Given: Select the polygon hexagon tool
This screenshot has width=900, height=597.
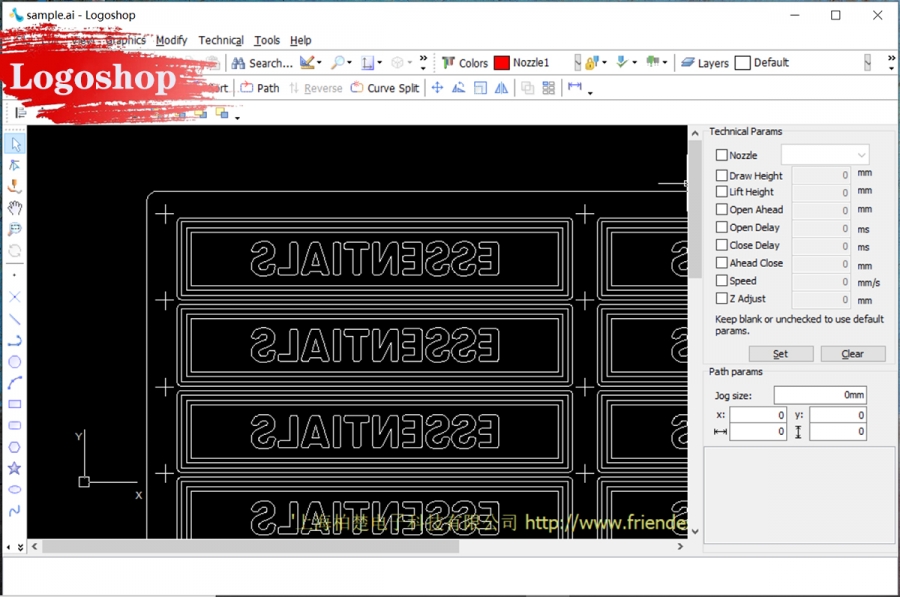Looking at the screenshot, I should pyautogui.click(x=15, y=447).
